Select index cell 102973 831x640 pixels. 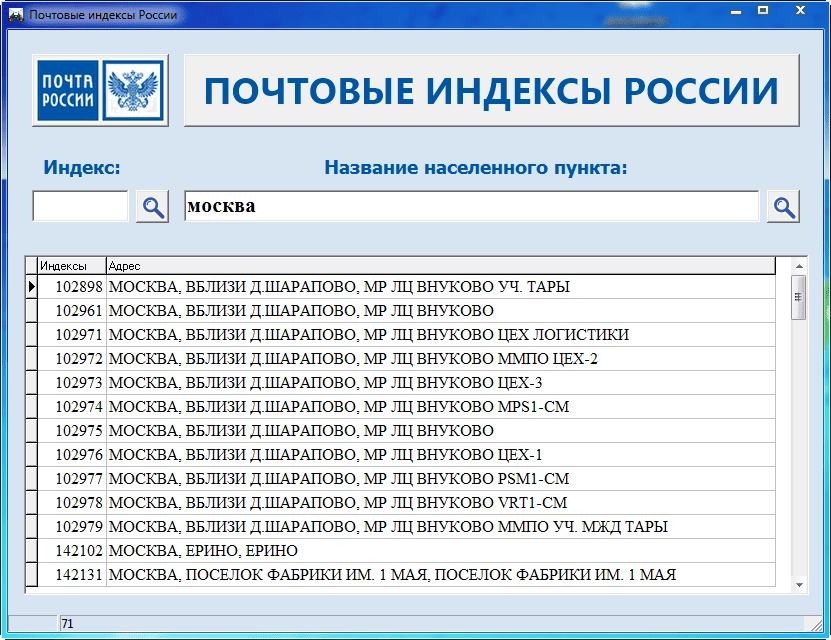(72, 383)
